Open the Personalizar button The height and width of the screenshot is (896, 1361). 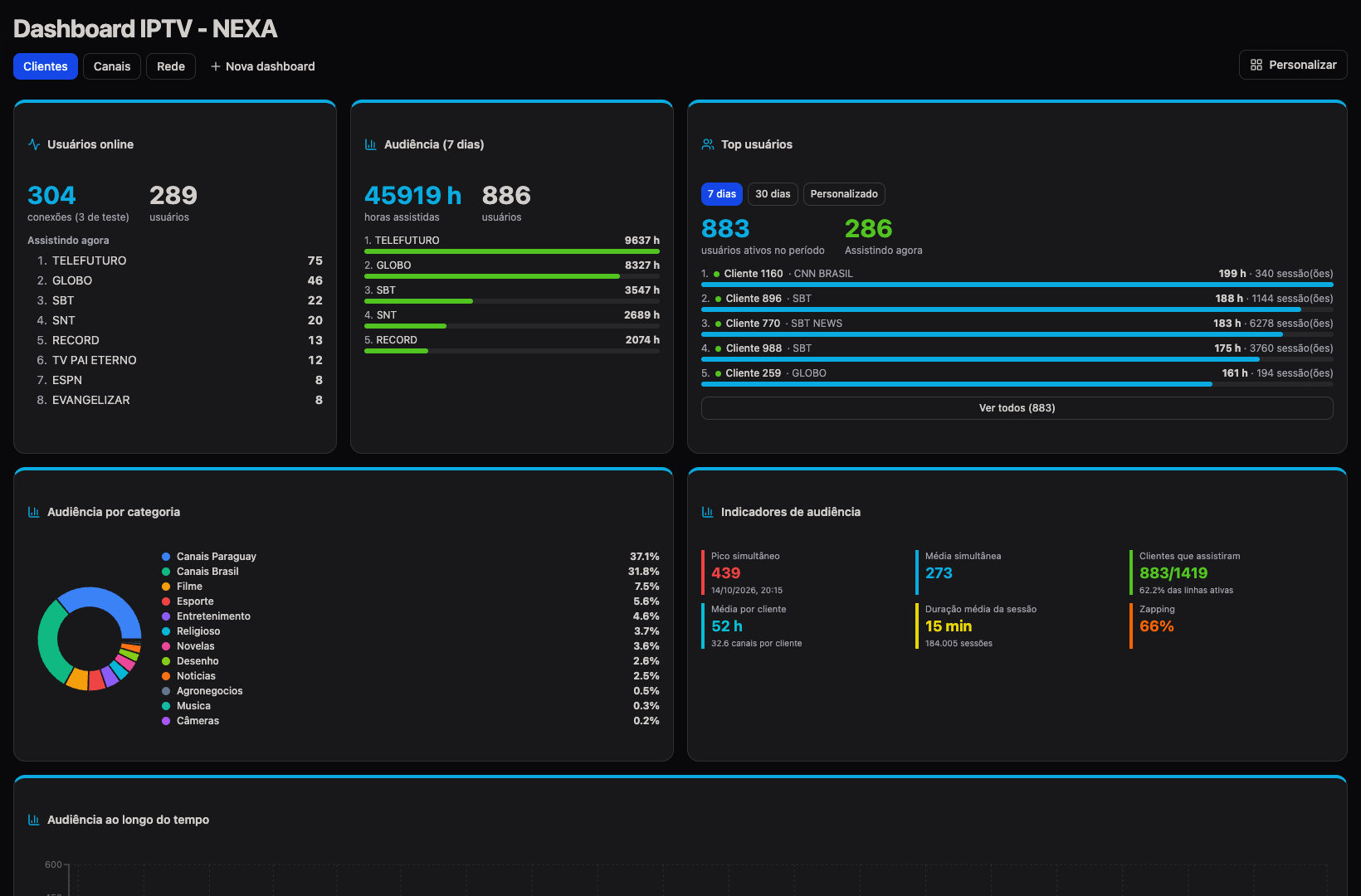[1293, 65]
